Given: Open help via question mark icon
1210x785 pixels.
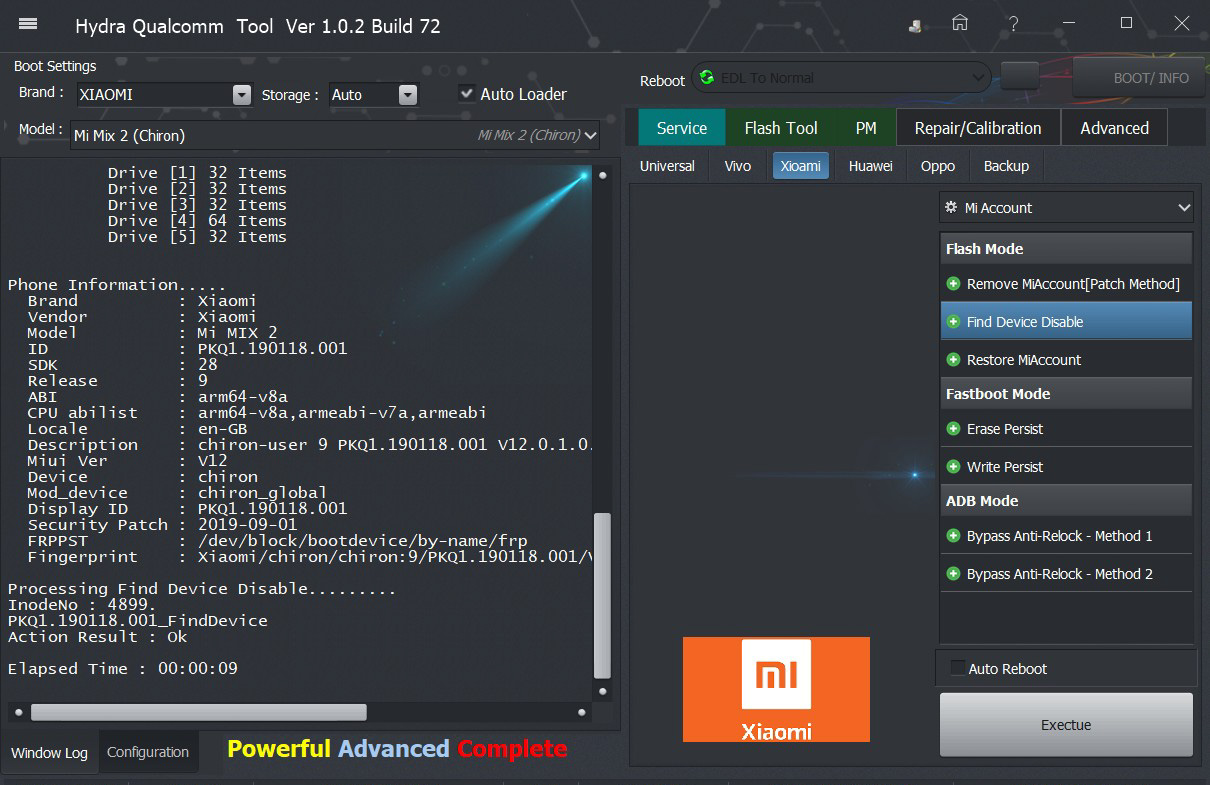Looking at the screenshot, I should tap(1014, 24).
